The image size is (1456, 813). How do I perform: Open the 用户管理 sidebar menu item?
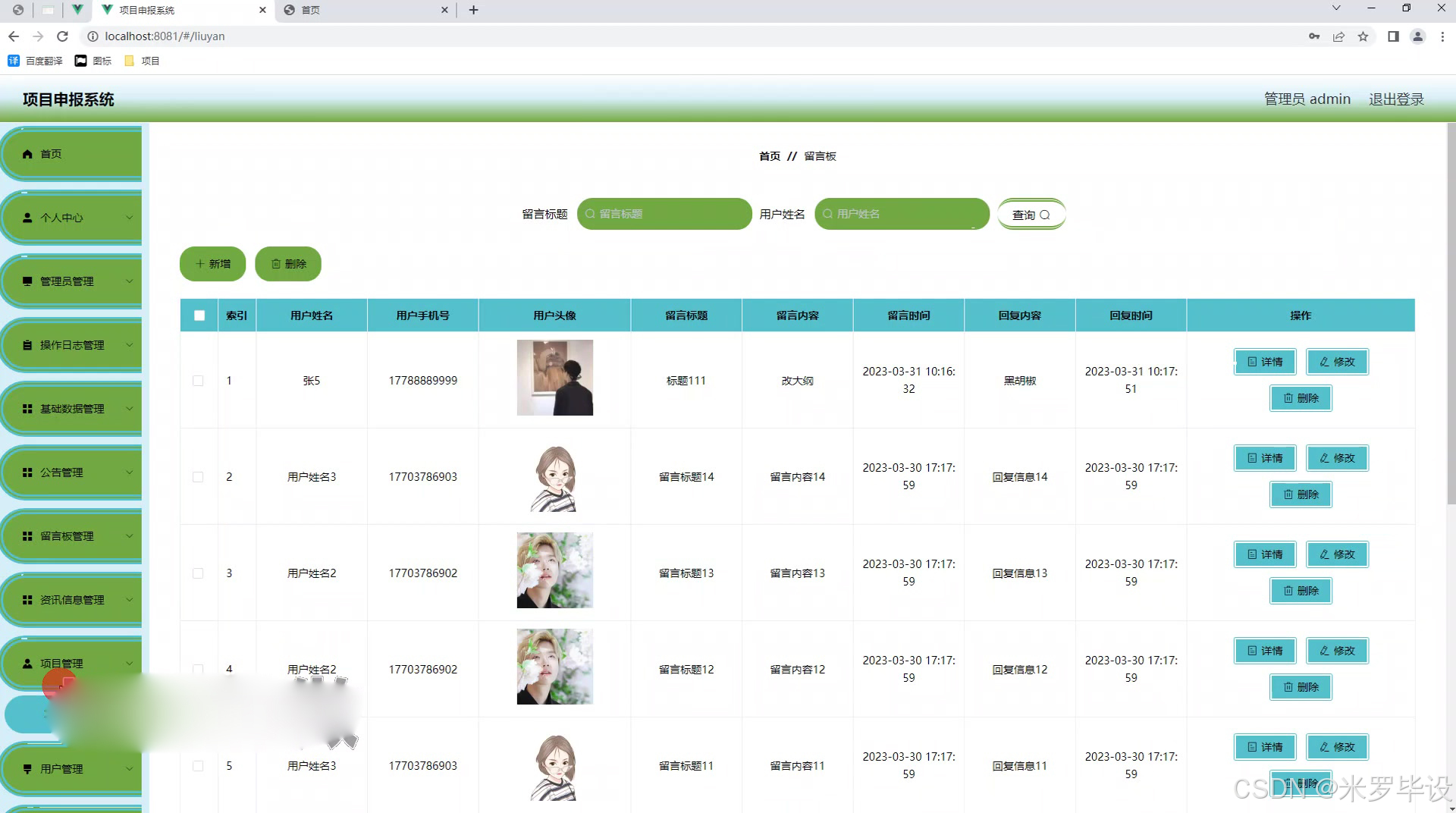click(72, 769)
